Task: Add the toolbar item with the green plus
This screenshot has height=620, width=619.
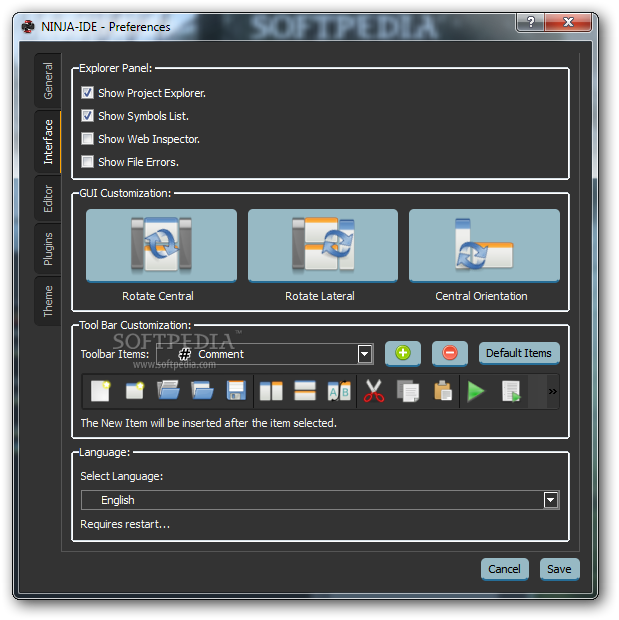Action: [x=403, y=353]
